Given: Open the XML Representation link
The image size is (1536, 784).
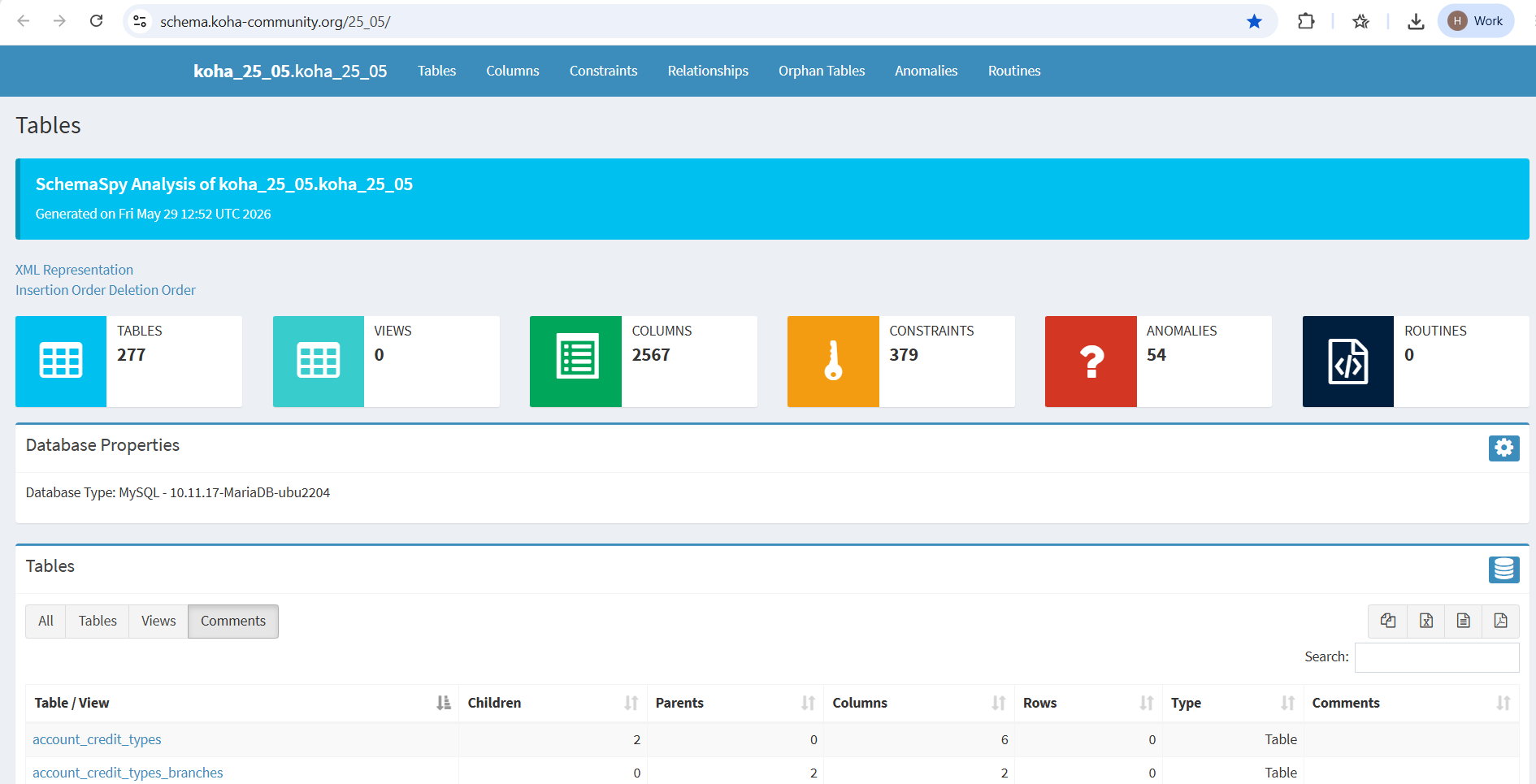Looking at the screenshot, I should click(74, 270).
